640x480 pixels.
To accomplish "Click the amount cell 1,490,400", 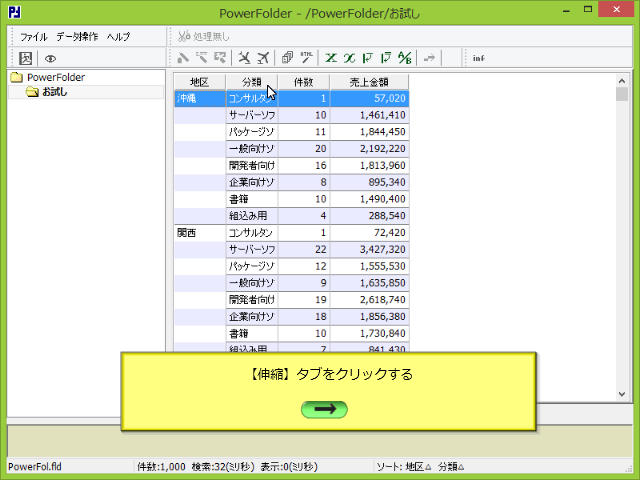I will point(369,199).
